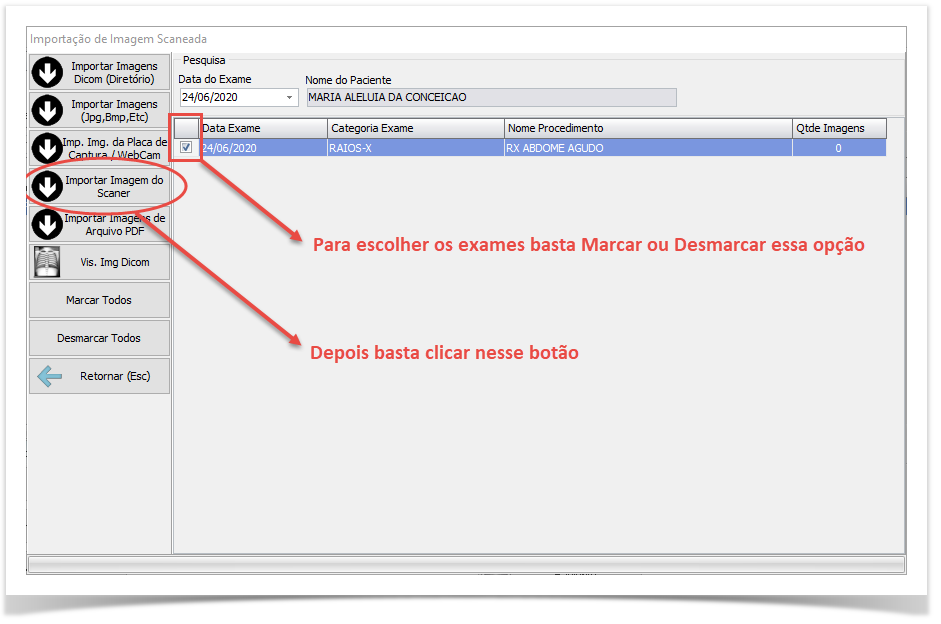941x624 pixels.
Task: Click the Data do Exame date field
Action: click(x=230, y=98)
